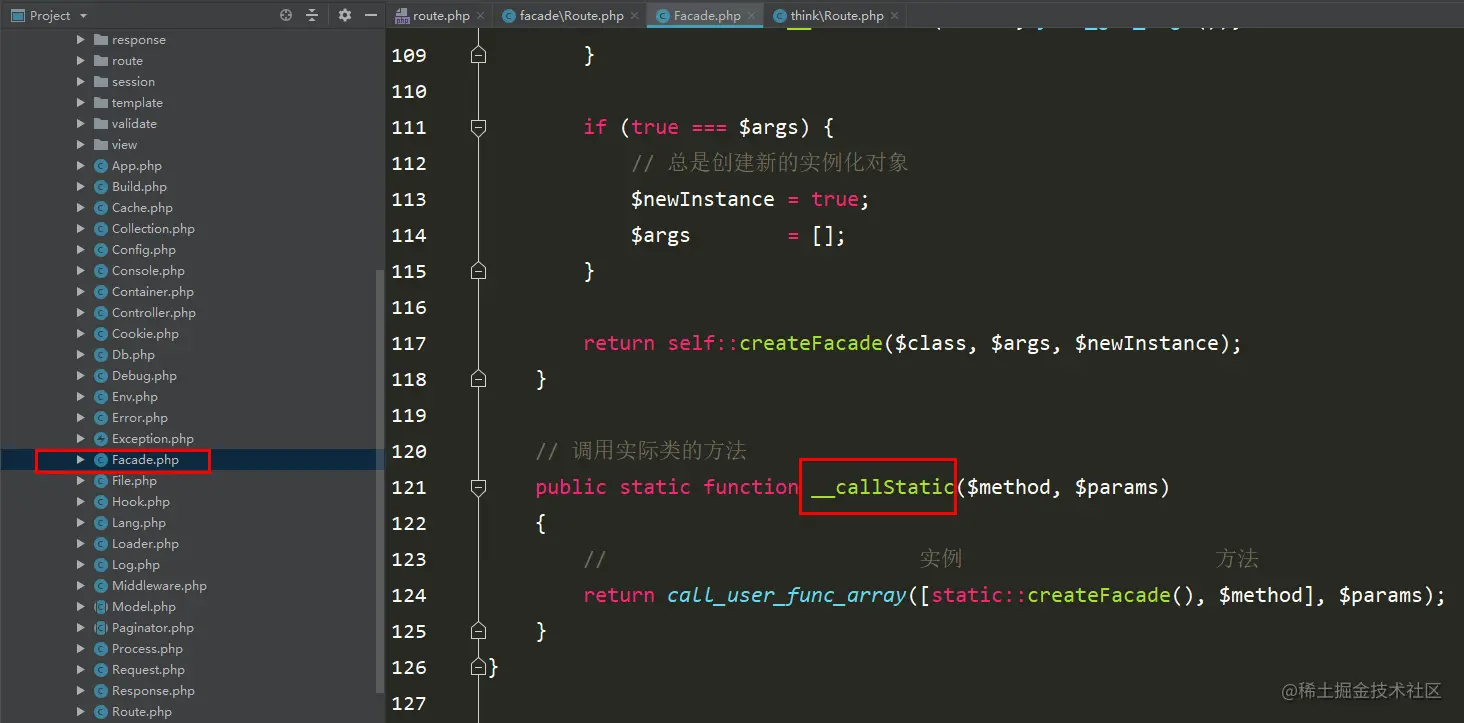Open Middleware.php in the project tree
Screen dimensions: 1464x723
pyautogui.click(x=159, y=586)
